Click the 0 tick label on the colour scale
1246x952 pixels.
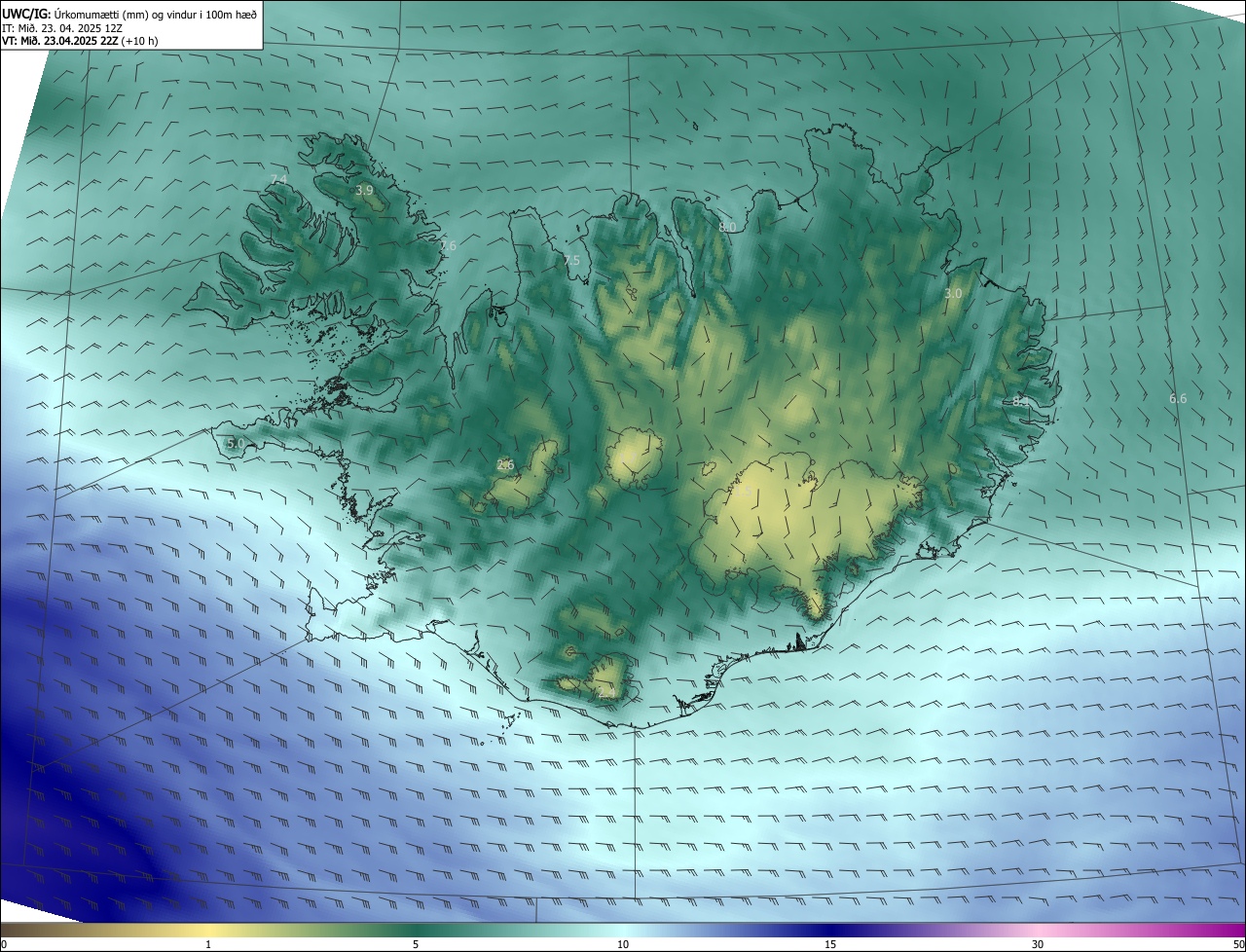[4, 944]
